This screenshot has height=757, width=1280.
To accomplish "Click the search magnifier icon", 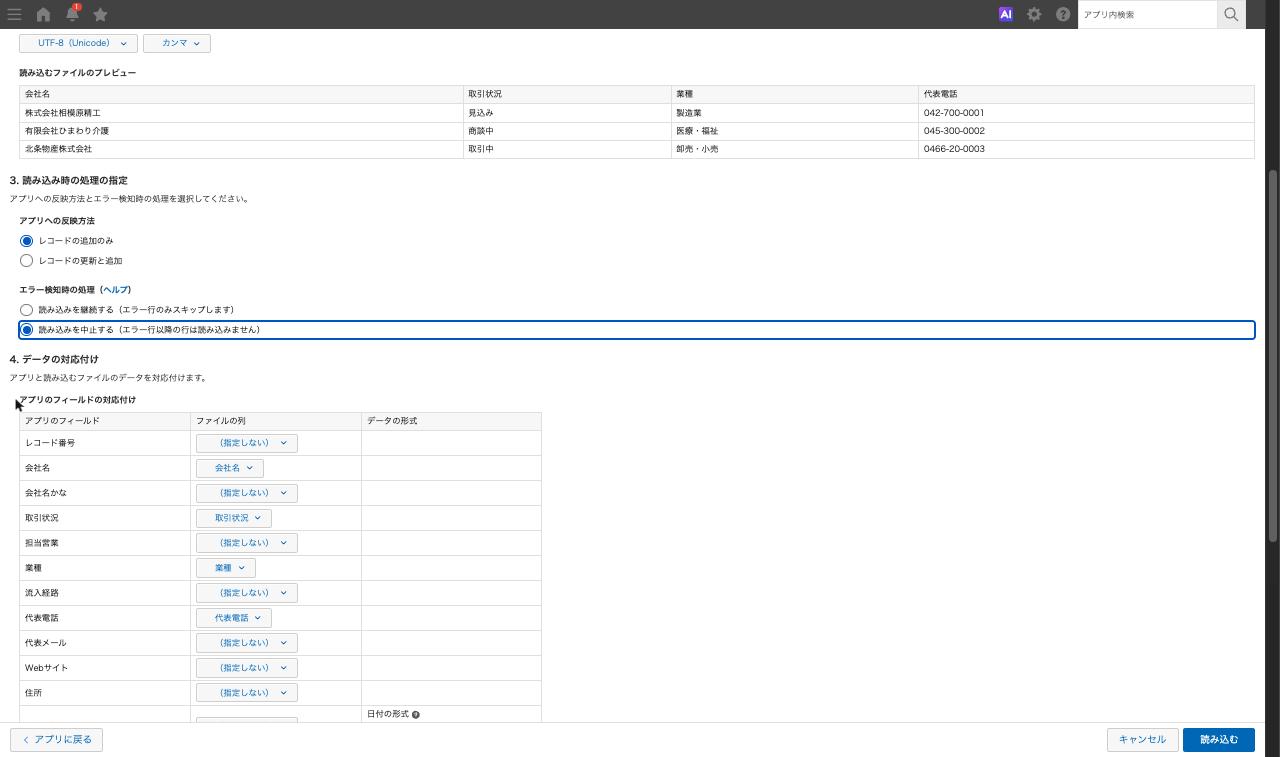I will click(1231, 14).
